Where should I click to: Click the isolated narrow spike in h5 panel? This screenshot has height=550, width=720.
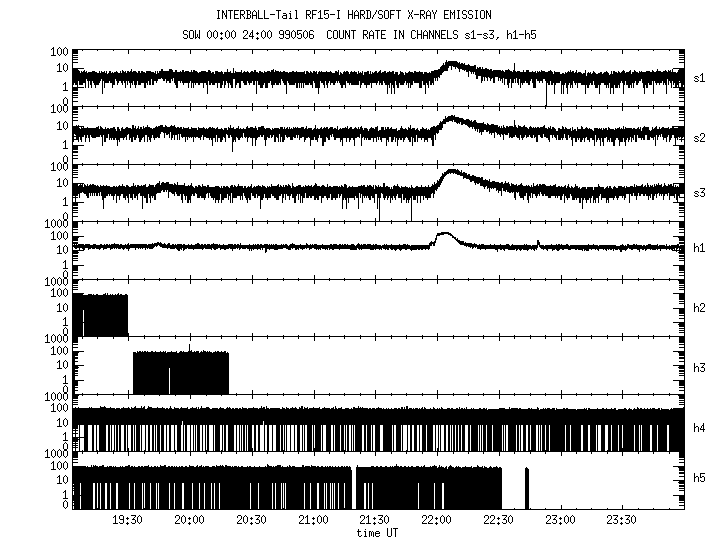pos(527,487)
